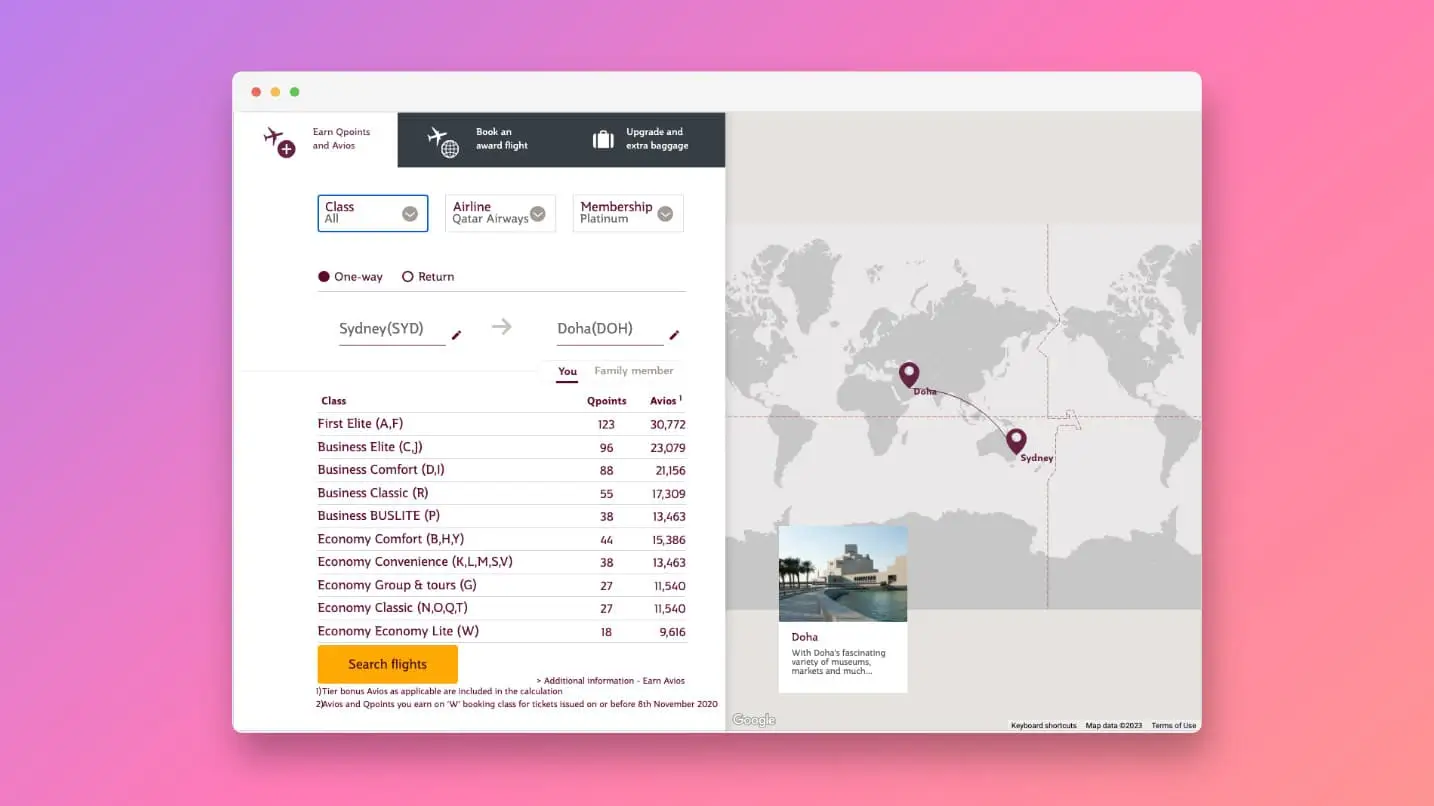Switch to Earn Qpoints and Avios tab
This screenshot has width=1434, height=806.
pos(315,139)
